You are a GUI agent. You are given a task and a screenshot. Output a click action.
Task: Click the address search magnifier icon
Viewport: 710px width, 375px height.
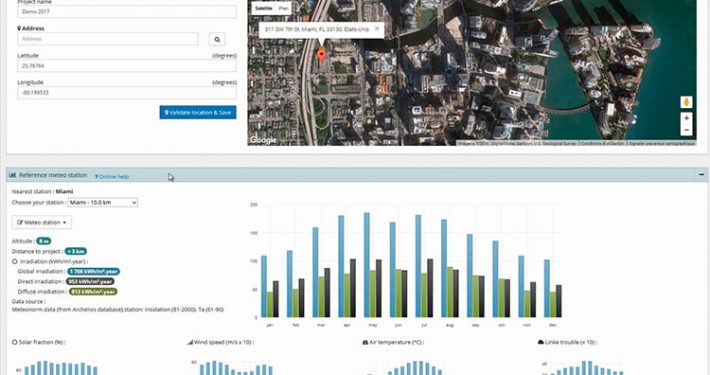click(x=217, y=39)
